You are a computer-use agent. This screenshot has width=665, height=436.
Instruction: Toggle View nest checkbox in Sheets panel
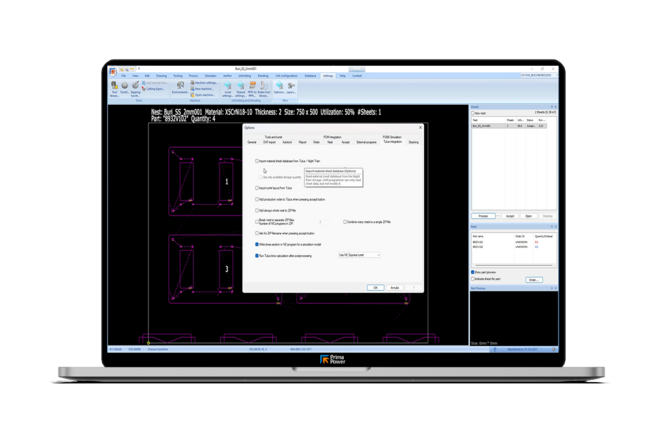[x=473, y=113]
